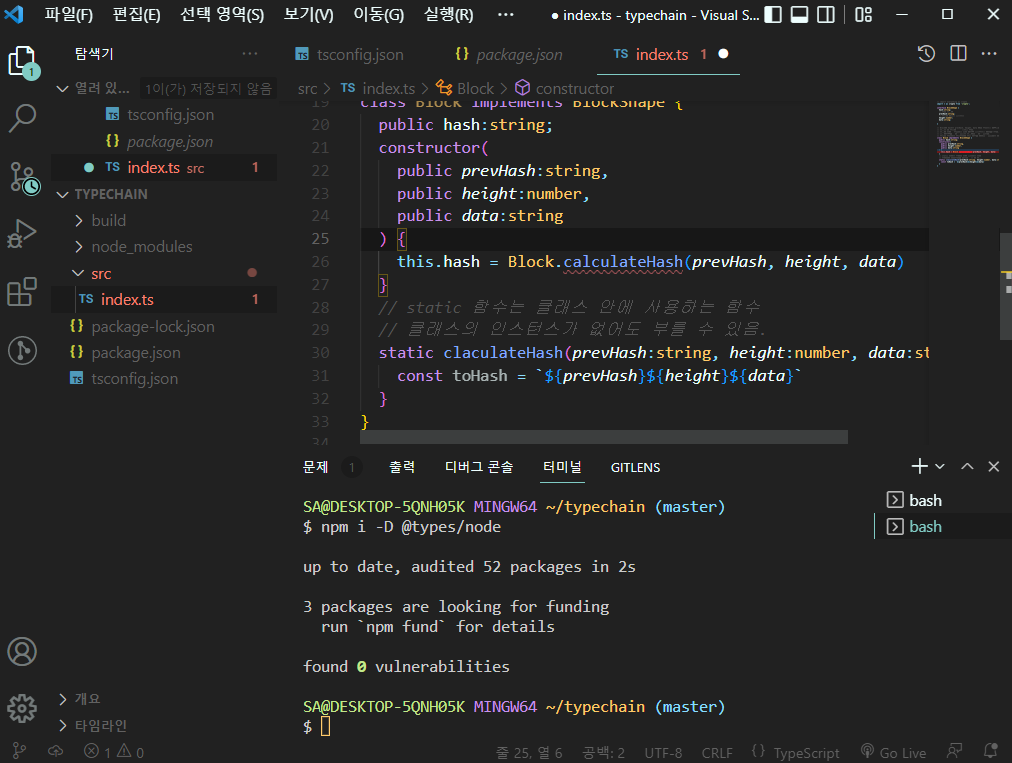Open Customize Layout icon
Image resolution: width=1012 pixels, height=763 pixels.
864,15
